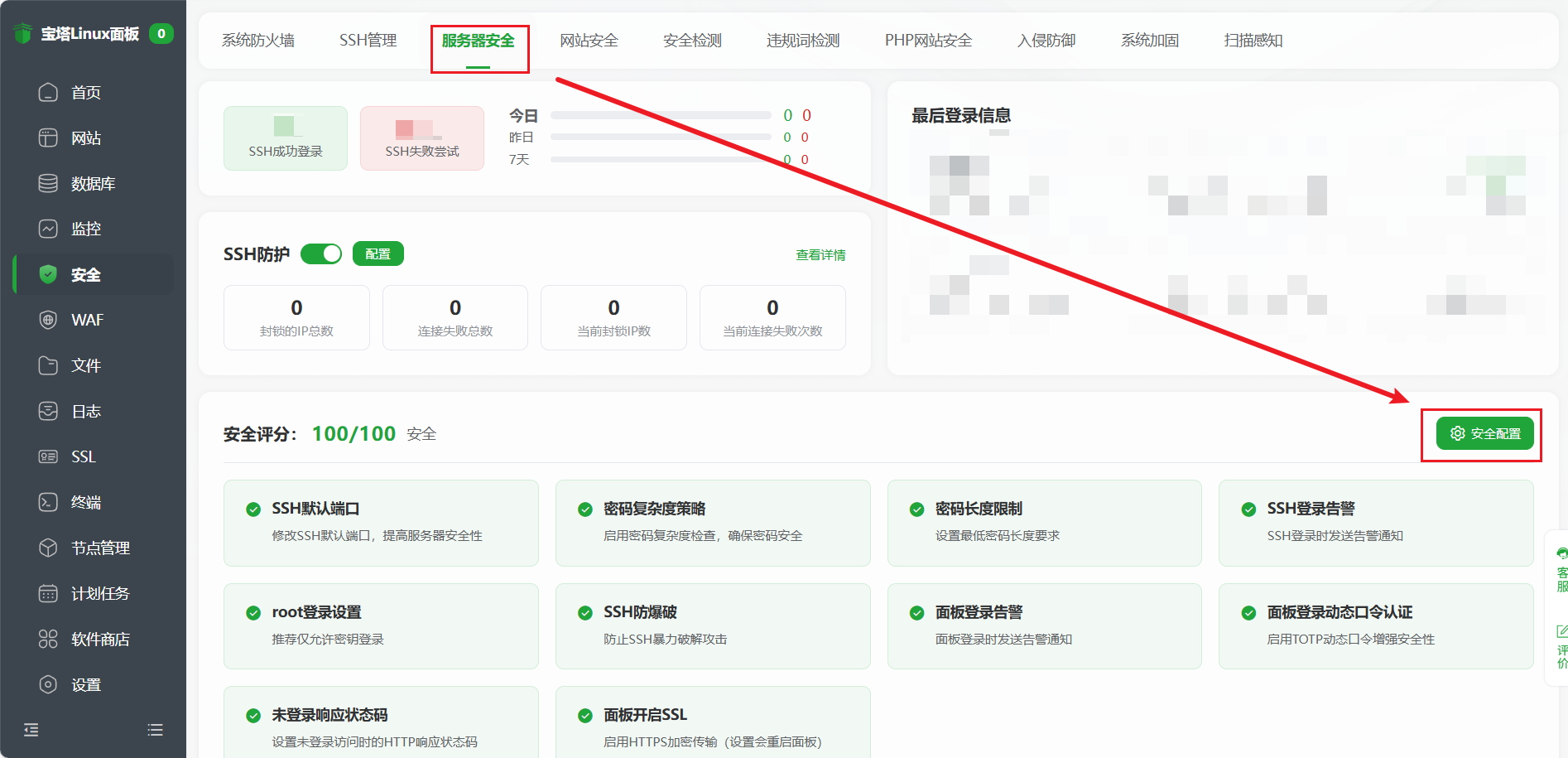This screenshot has width=1568, height=758.
Task: Click the 7天 login progress bar
Action: tap(661, 159)
